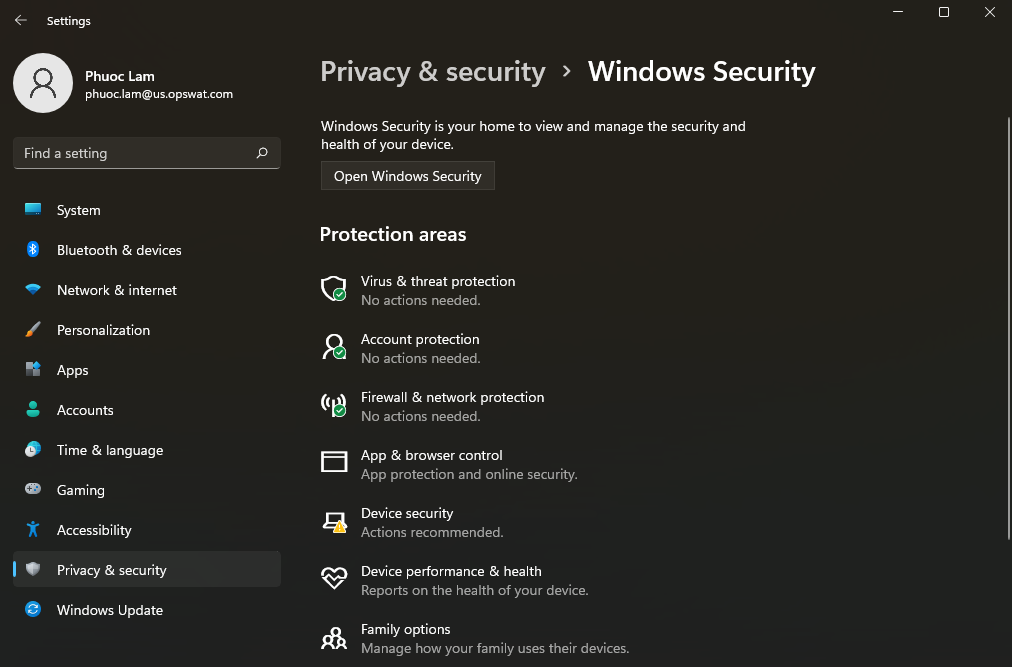Open System settings category

pos(147,210)
